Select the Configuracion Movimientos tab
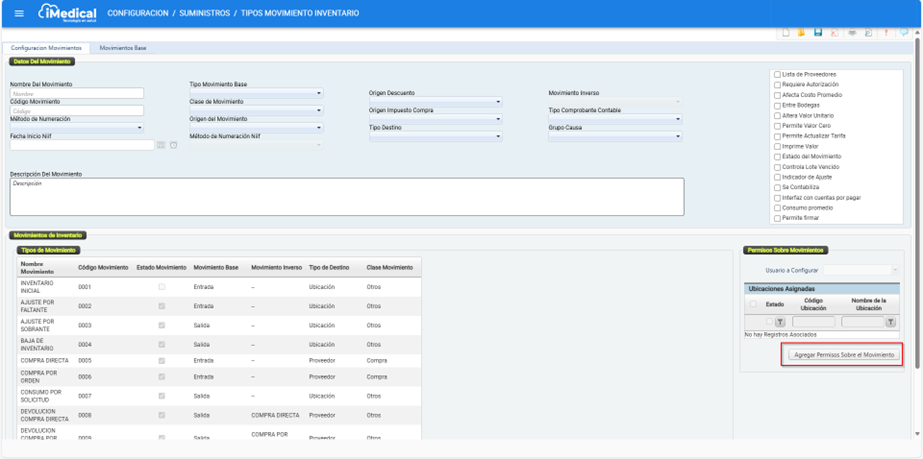 tap(46, 48)
